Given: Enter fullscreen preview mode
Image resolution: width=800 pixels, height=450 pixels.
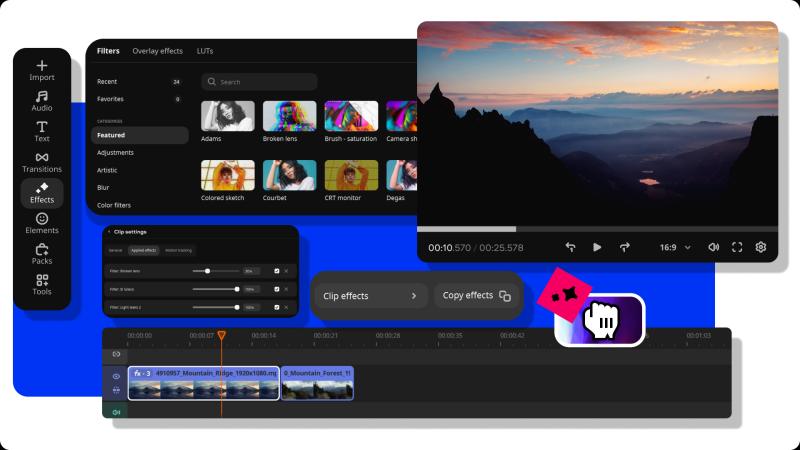Looking at the screenshot, I should 737,247.
